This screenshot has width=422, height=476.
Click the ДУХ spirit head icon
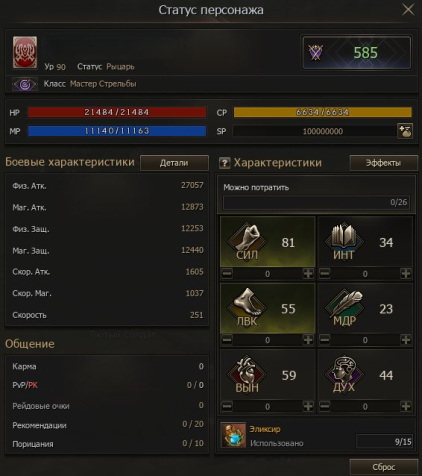pyautogui.click(x=344, y=374)
